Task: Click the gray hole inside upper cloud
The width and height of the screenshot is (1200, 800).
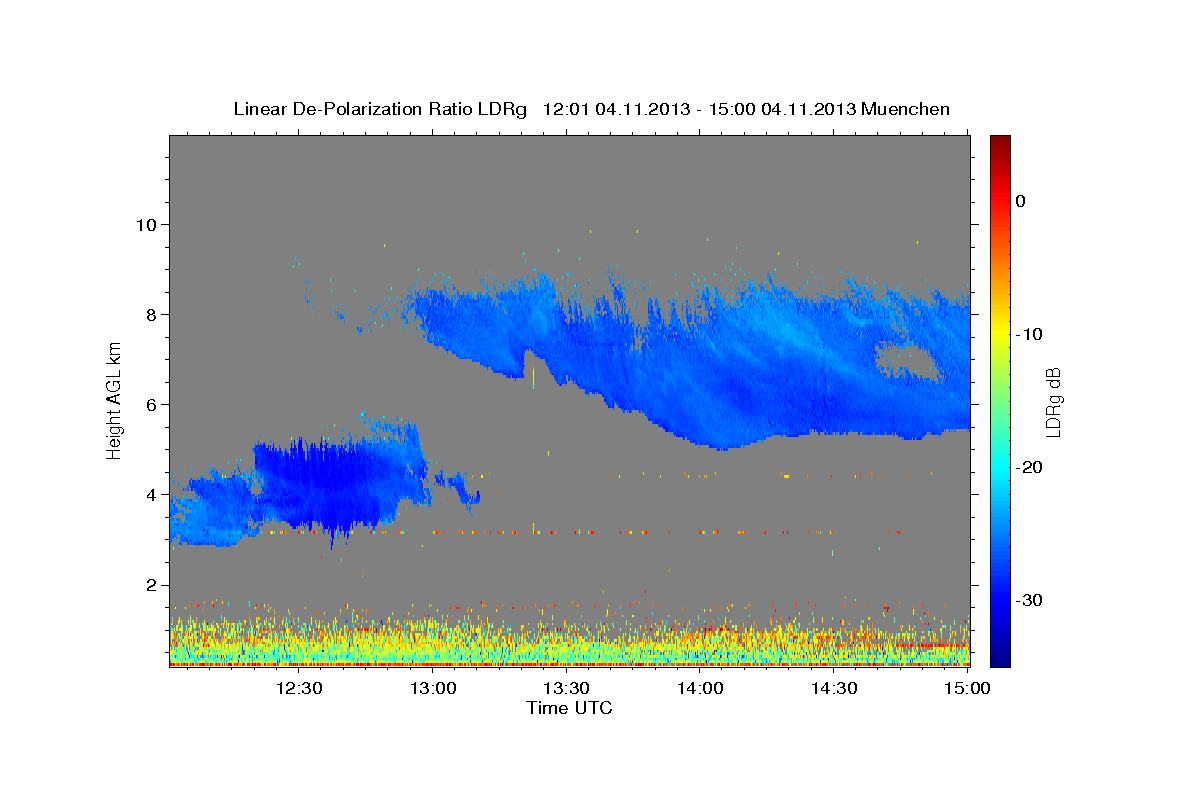Action: coord(908,361)
